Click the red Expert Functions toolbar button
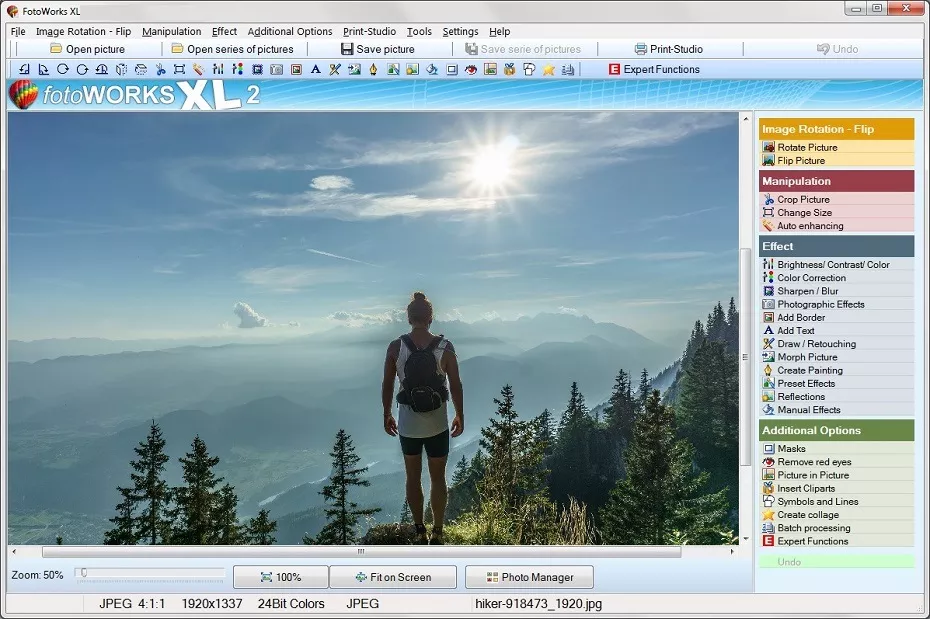The width and height of the screenshot is (930, 619). [653, 70]
